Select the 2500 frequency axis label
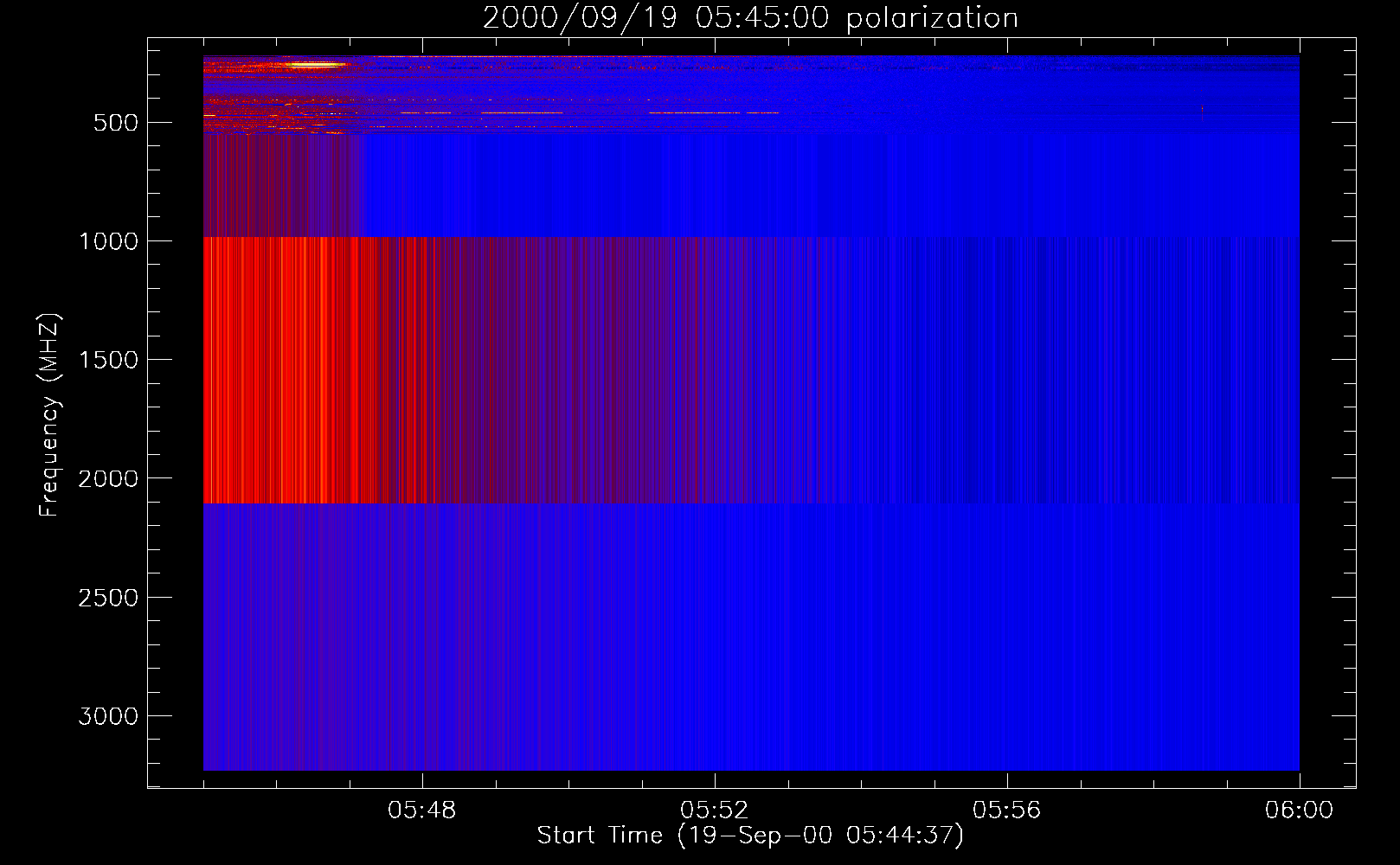The image size is (1400, 865). tap(108, 598)
